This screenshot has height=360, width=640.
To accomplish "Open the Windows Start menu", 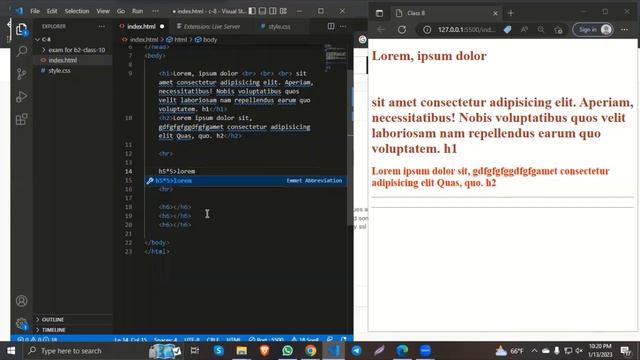I will pos(11,351).
